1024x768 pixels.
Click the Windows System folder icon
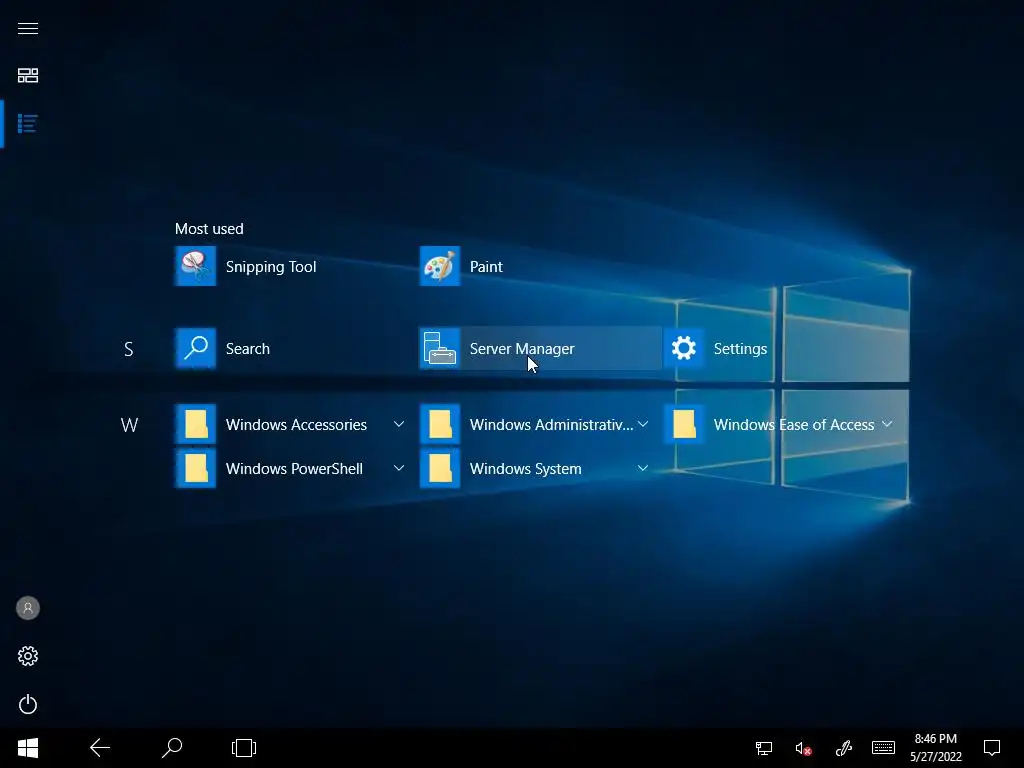(x=440, y=469)
